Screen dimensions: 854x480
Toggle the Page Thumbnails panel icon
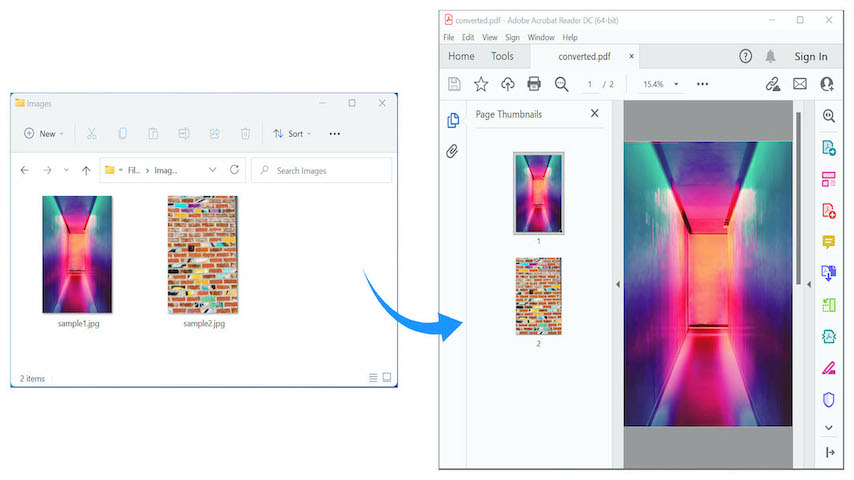coord(452,120)
